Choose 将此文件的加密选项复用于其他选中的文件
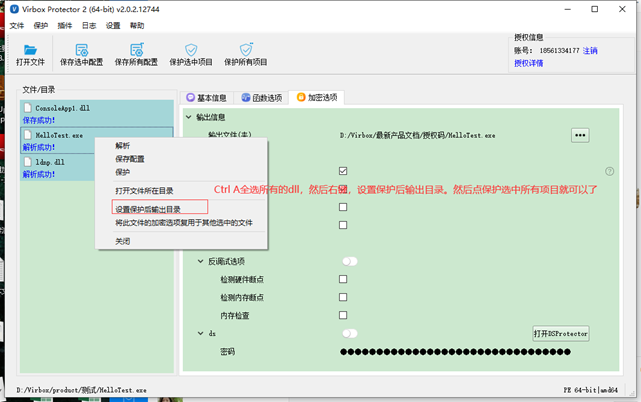Viewport: 641px width, 402px height. (182, 223)
